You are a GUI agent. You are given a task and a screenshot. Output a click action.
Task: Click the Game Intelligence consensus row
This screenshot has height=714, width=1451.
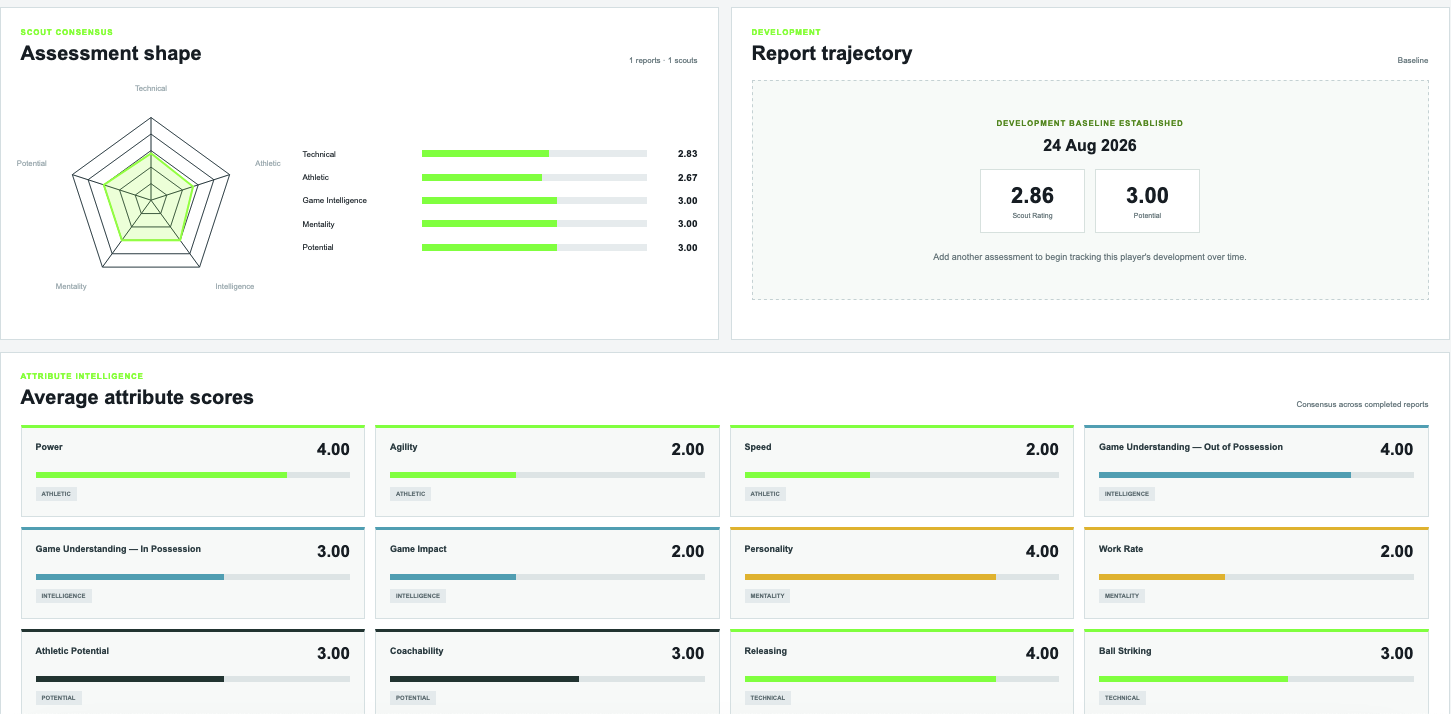click(500, 201)
